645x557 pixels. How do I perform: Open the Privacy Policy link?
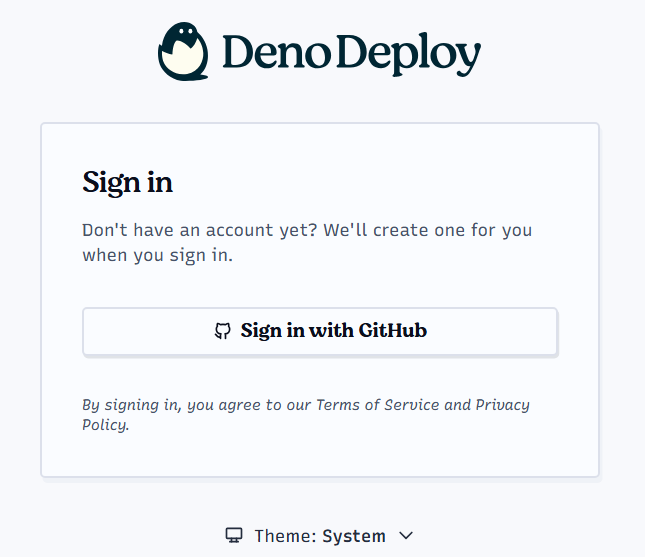pyautogui.click(x=502, y=405)
